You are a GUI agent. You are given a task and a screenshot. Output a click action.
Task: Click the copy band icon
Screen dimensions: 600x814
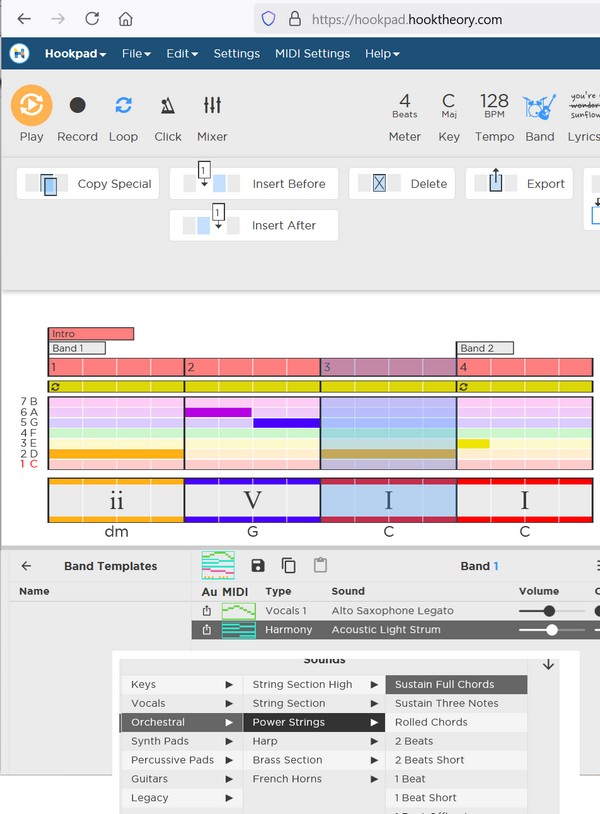(289, 566)
